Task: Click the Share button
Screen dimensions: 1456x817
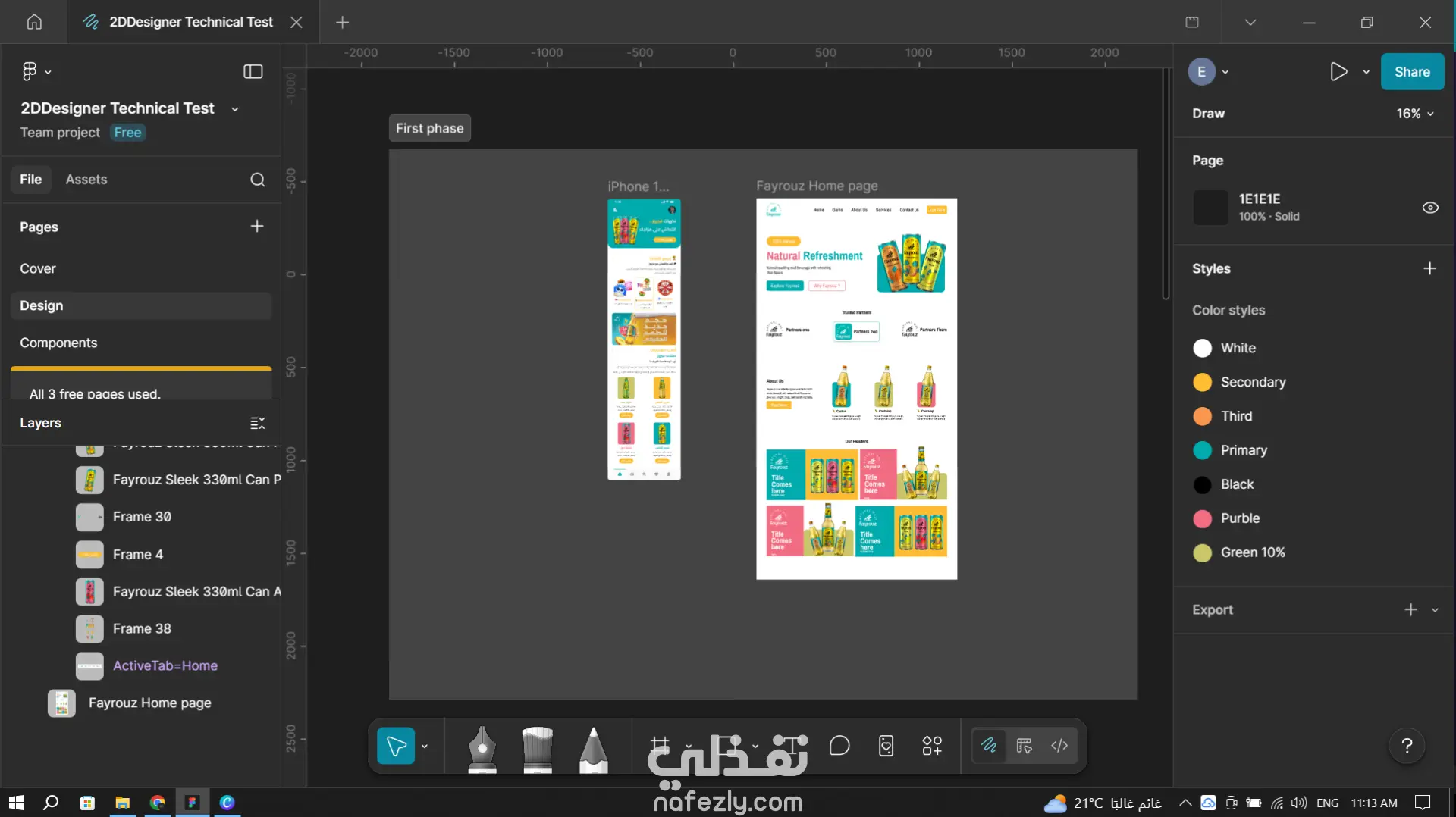Action: pyautogui.click(x=1412, y=72)
